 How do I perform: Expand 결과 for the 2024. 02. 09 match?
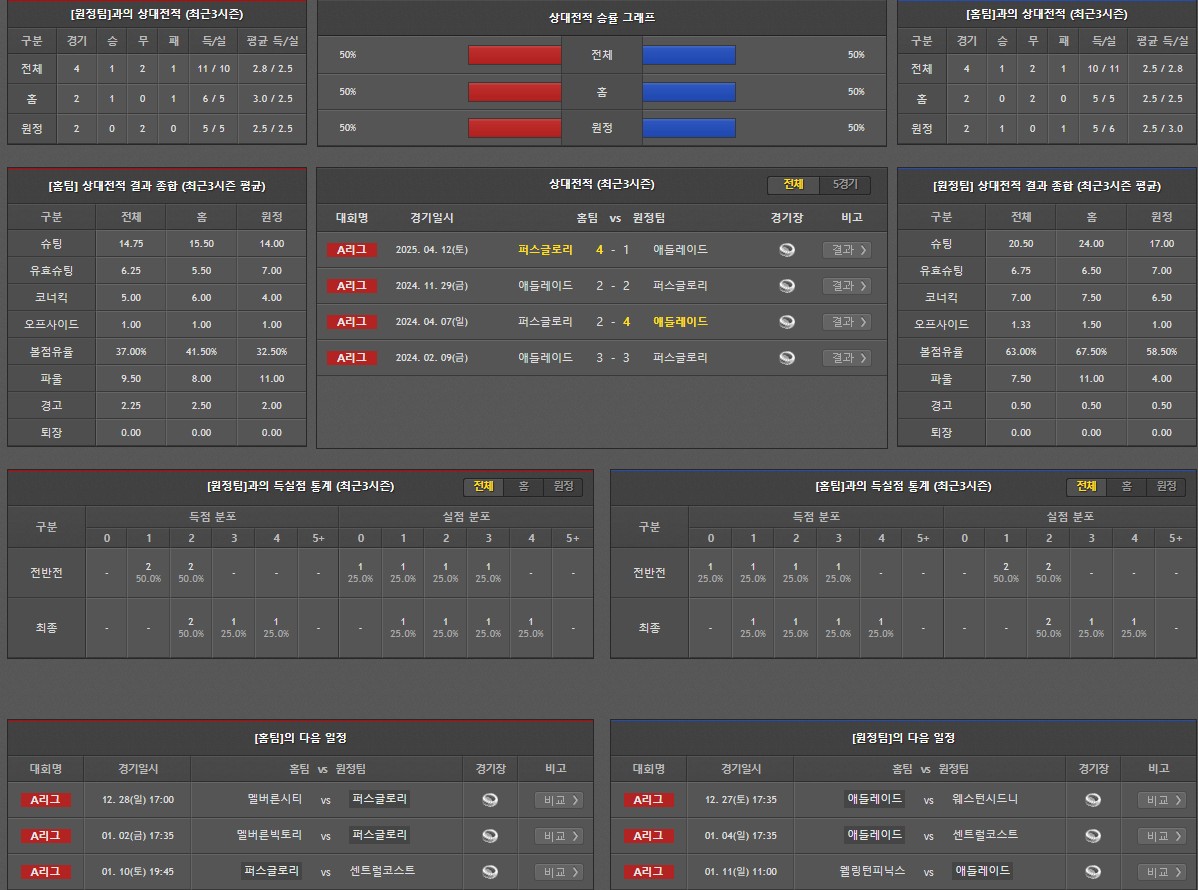pos(846,358)
